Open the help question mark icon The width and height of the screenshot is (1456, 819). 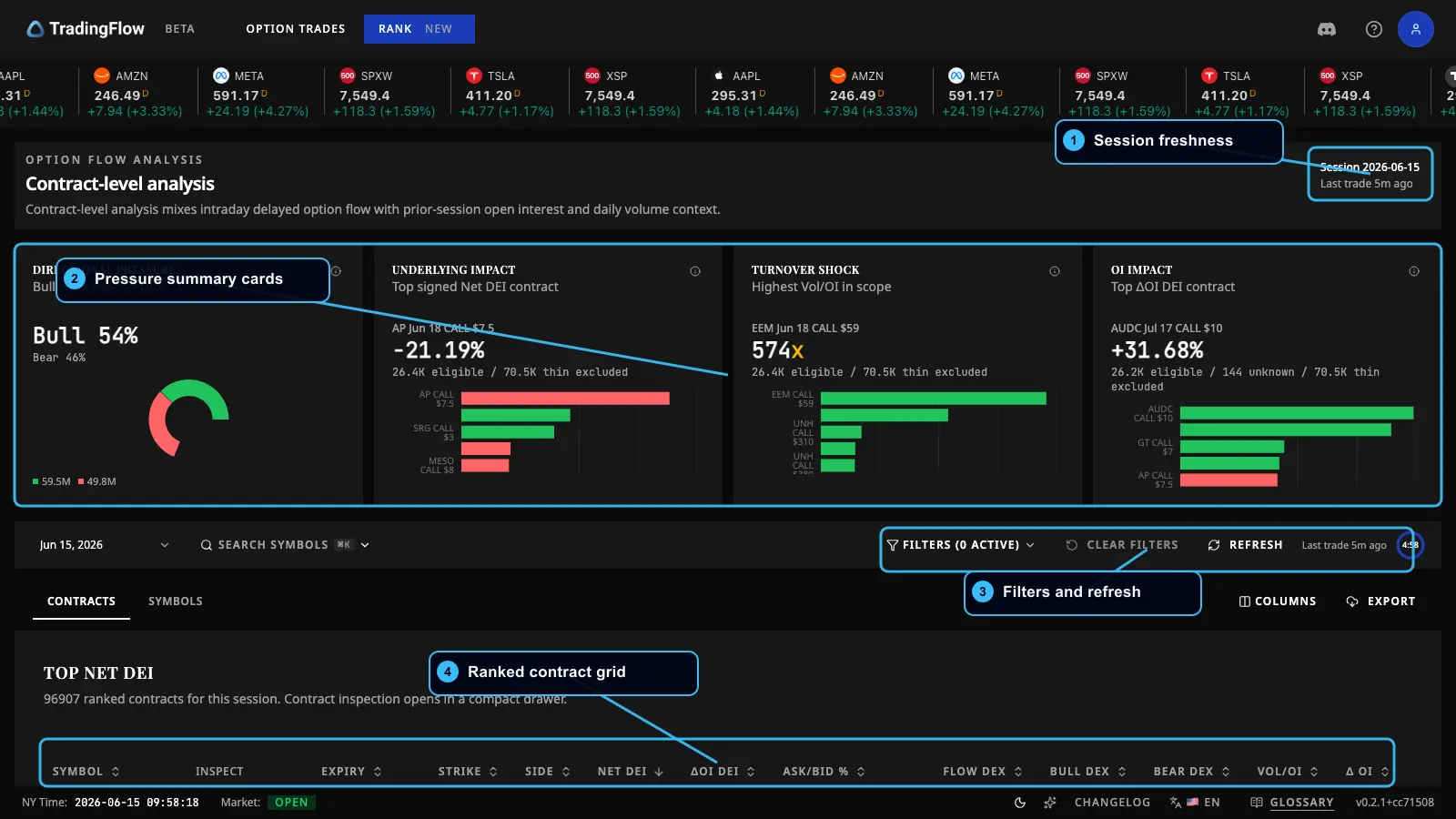1374,29
